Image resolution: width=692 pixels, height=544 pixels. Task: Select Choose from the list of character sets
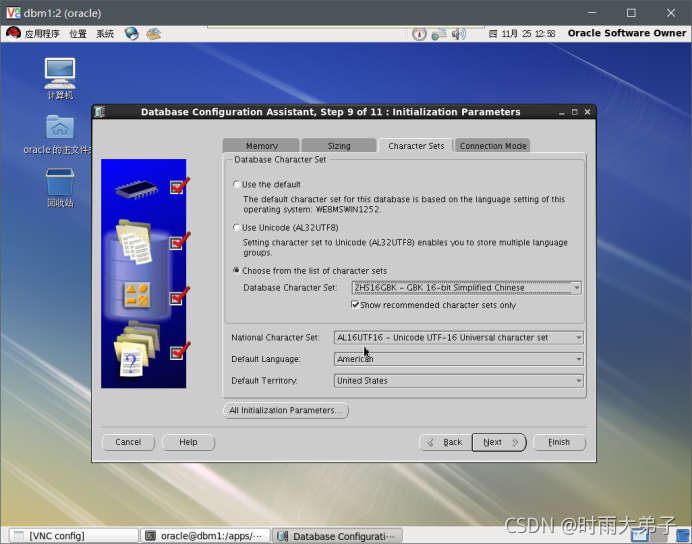coord(237,270)
